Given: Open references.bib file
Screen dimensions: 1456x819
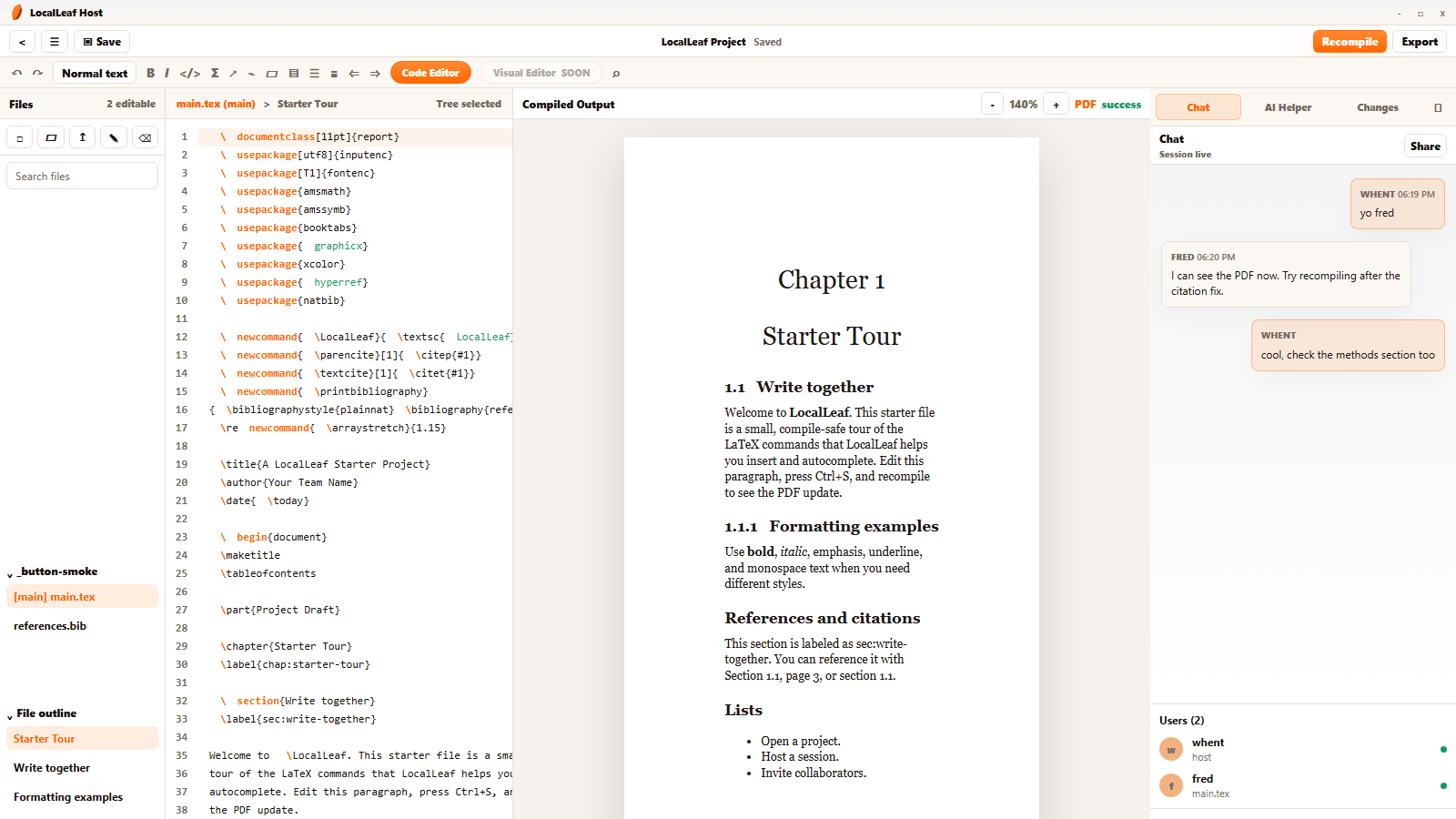Looking at the screenshot, I should point(83,626).
